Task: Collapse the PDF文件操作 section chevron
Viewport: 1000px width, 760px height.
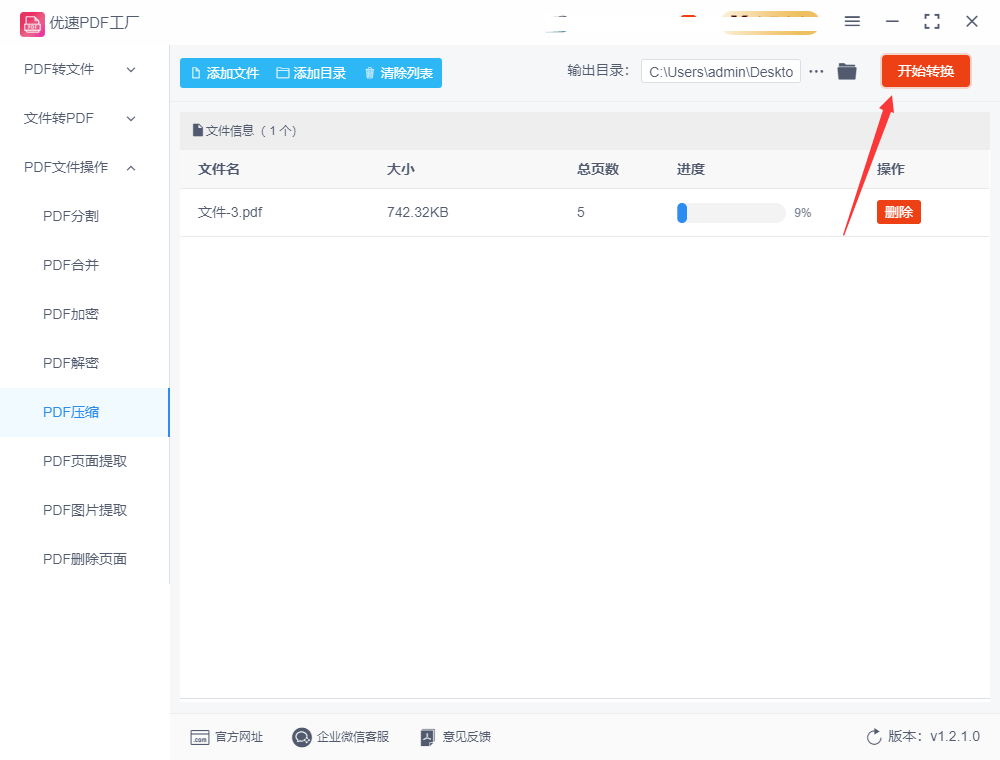Action: pos(131,168)
